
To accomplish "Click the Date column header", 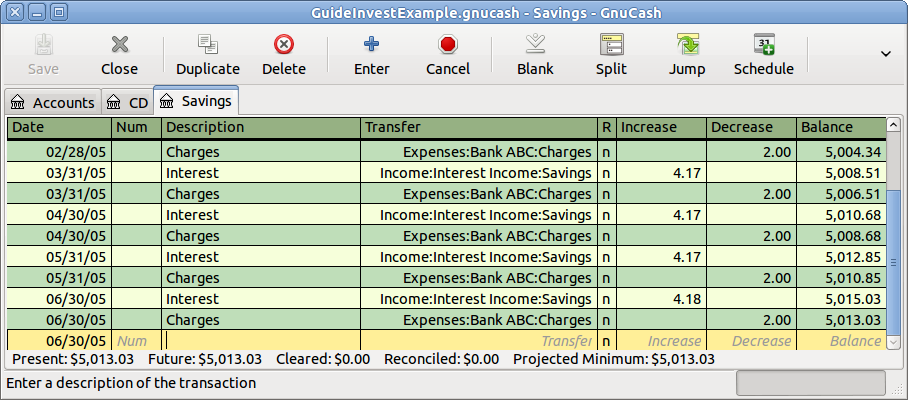I will click(x=59, y=127).
